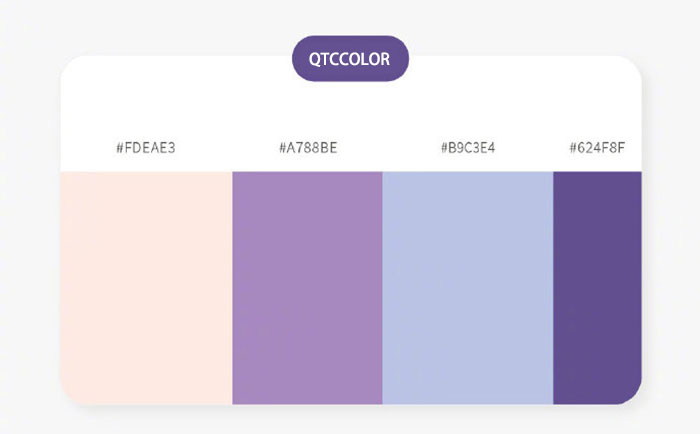Click the #624F8F hex code text

(597, 148)
